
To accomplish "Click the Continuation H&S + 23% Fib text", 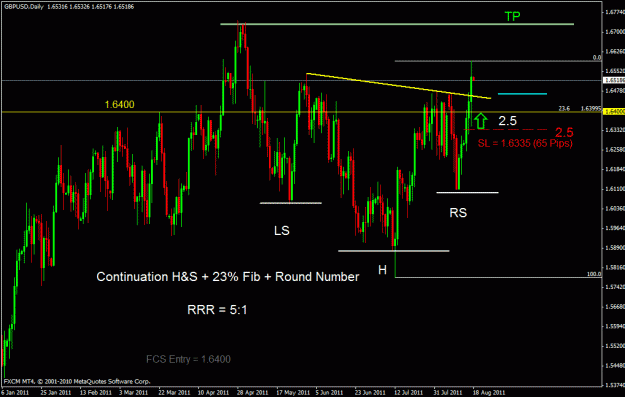I will pyautogui.click(x=228, y=277).
